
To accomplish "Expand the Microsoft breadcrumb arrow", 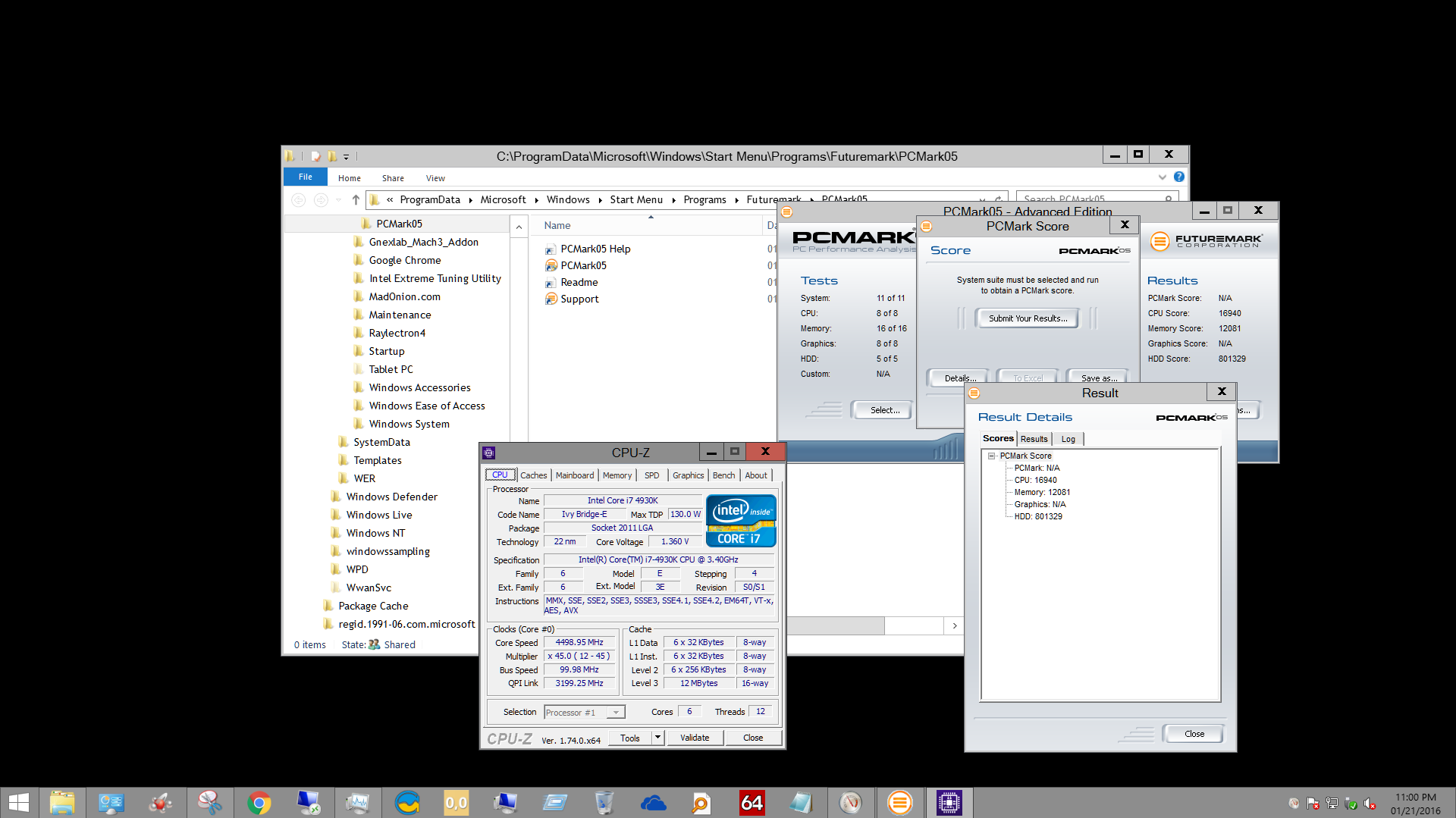I will point(536,200).
